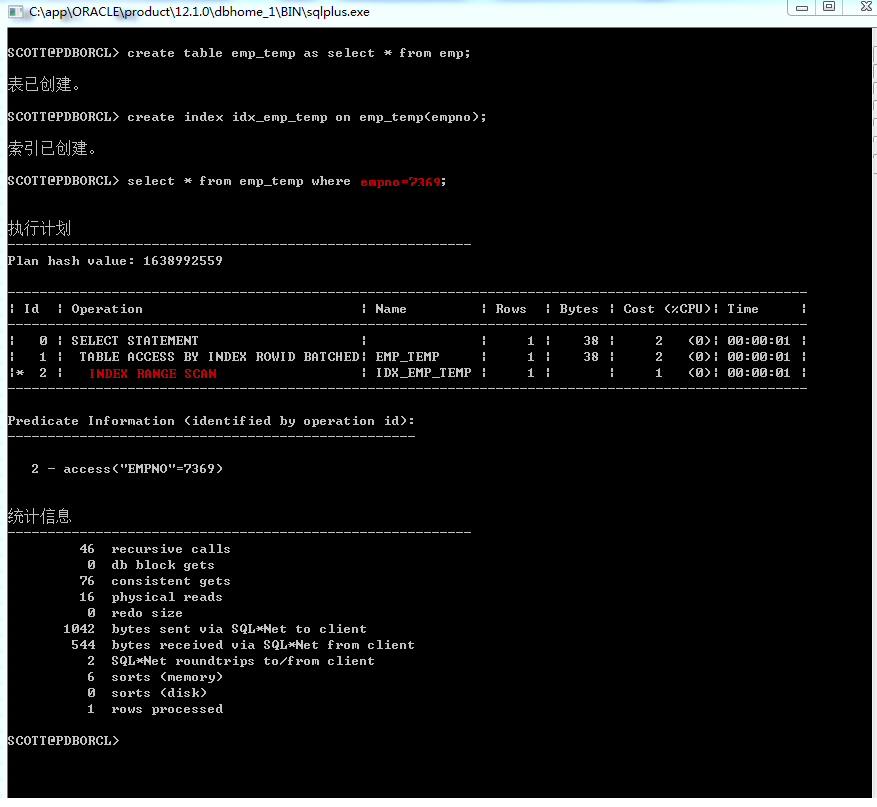The height and width of the screenshot is (807, 877).
Task: Click the sqlplus.exe window title icon
Action: 15,12
